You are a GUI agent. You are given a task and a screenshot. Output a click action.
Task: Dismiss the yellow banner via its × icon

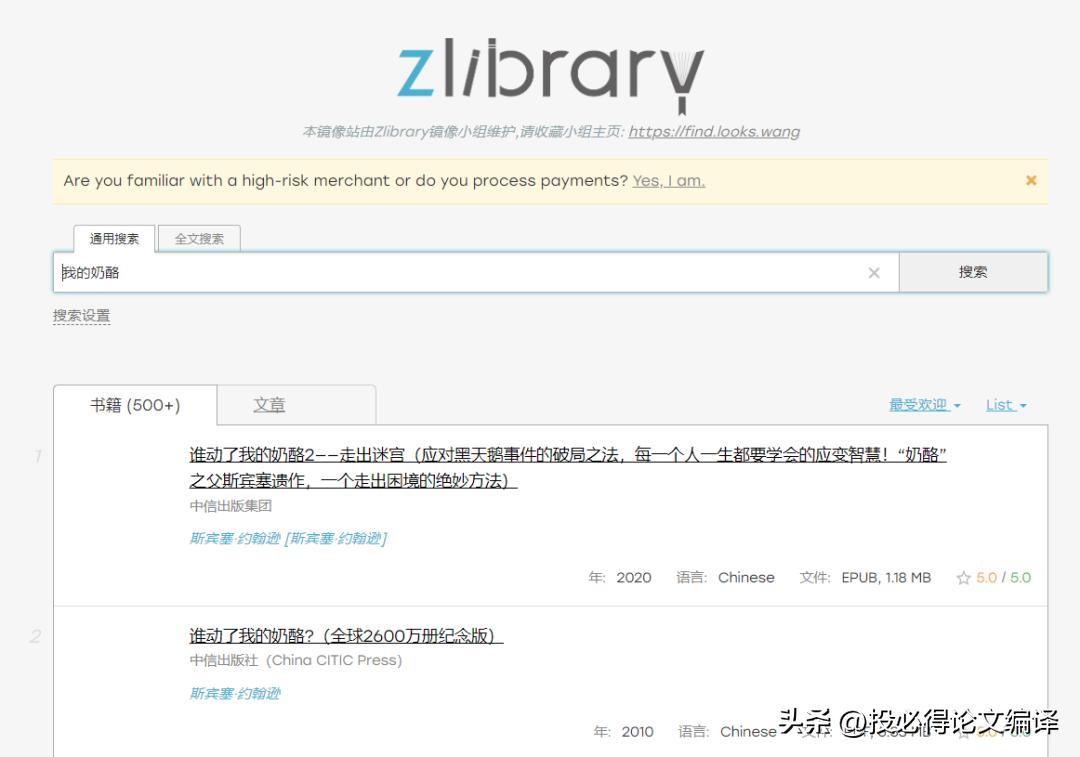click(x=1031, y=181)
